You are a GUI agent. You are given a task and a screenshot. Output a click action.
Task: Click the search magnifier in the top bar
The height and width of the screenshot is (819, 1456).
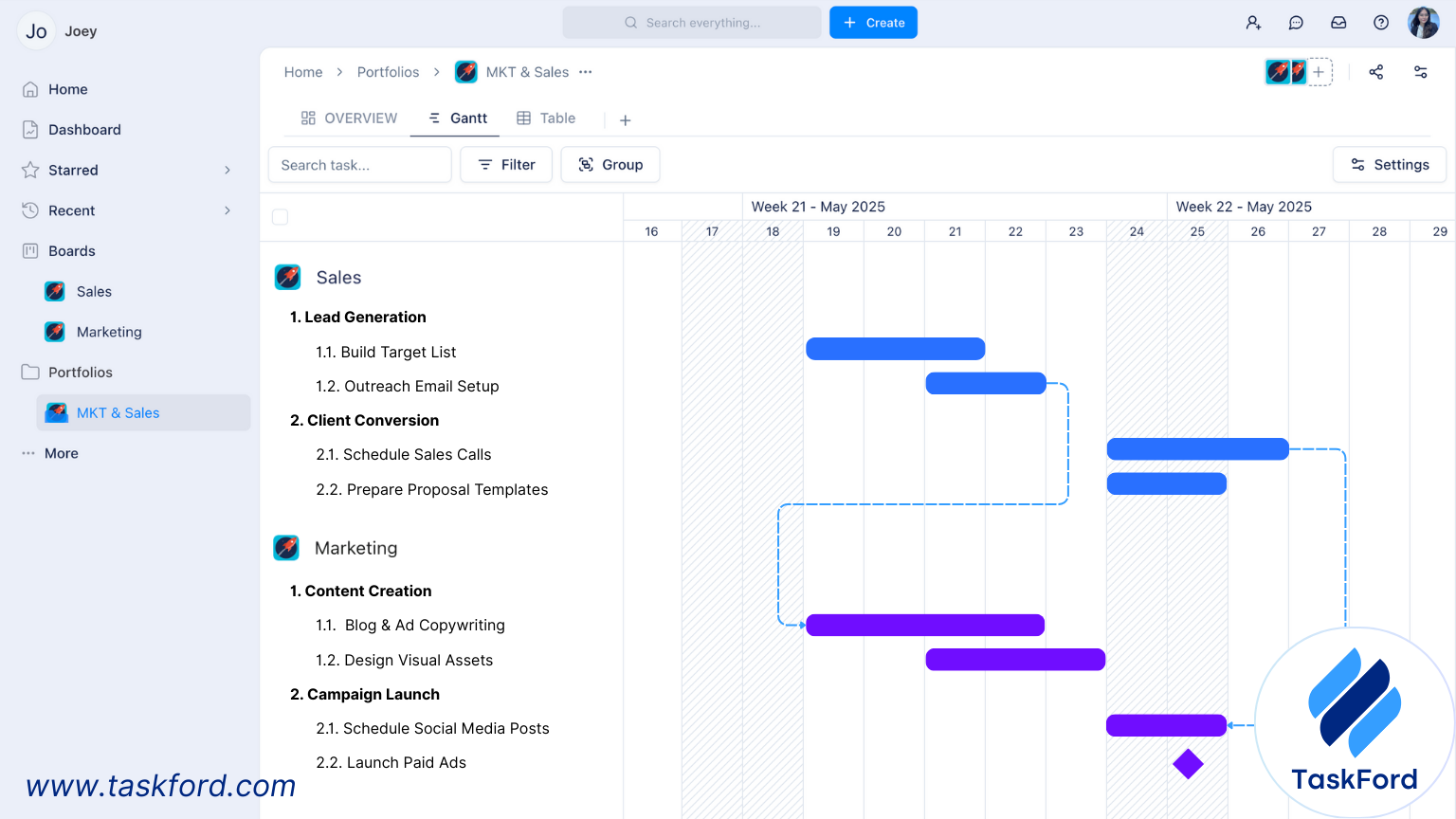[x=628, y=22]
